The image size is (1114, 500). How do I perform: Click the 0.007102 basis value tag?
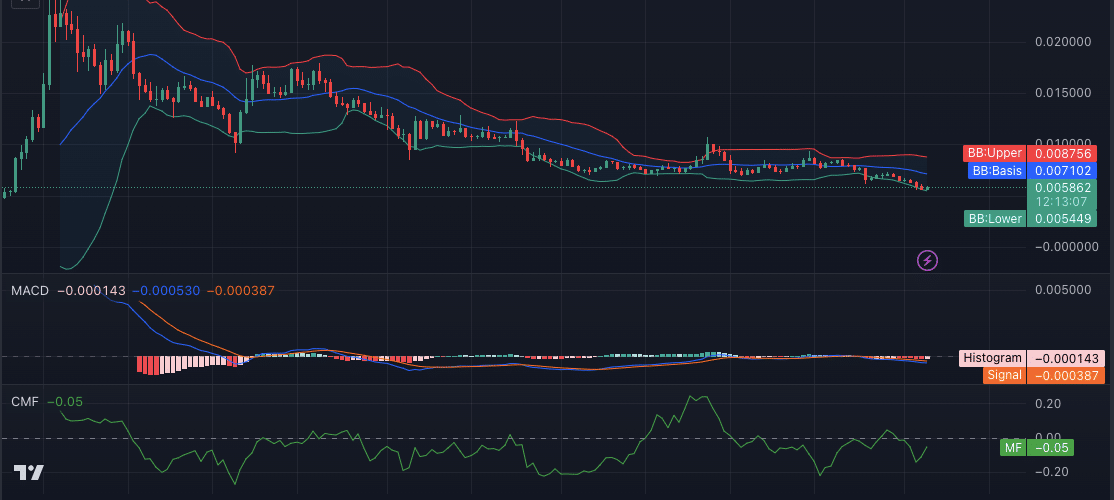[1062, 171]
